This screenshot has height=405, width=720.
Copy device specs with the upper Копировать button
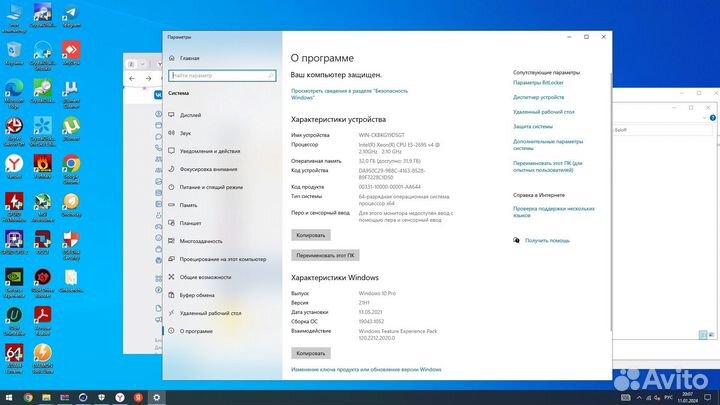coord(311,235)
